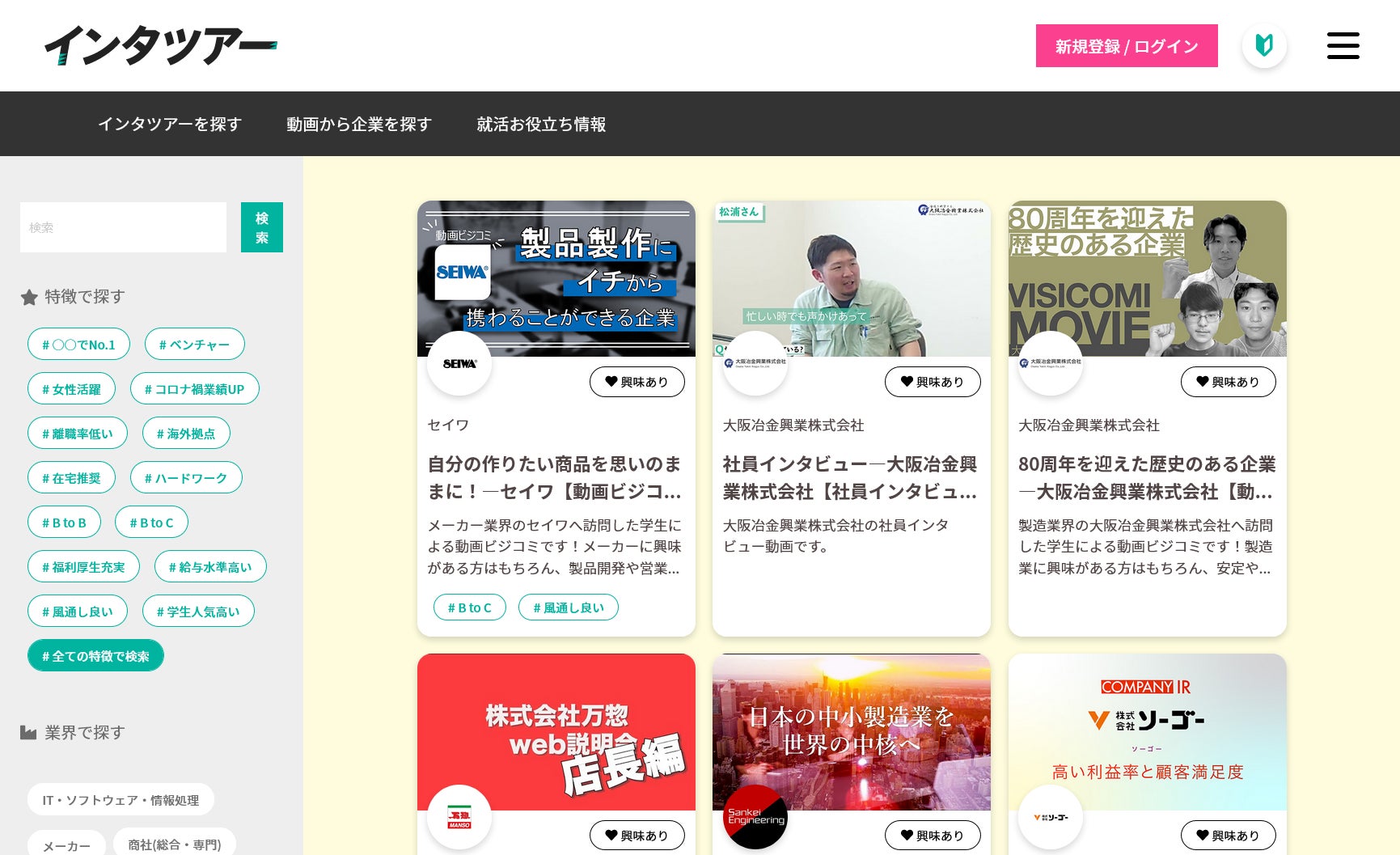Select the コロナ禍業績UP feature tag
The image size is (1400, 855).
[194, 389]
